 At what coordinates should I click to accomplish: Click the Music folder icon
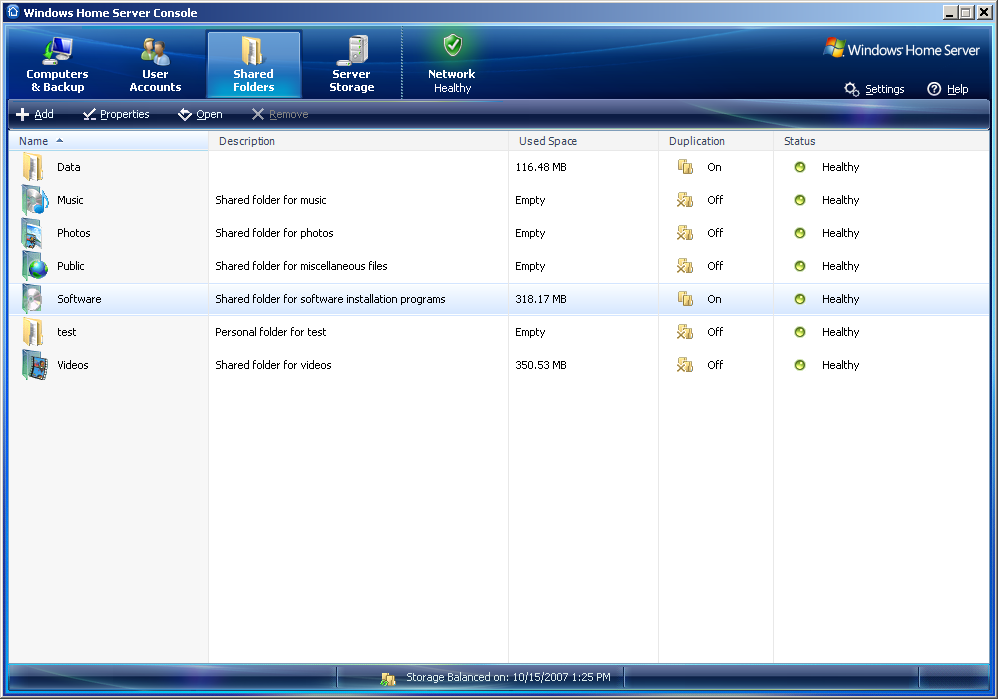34,201
